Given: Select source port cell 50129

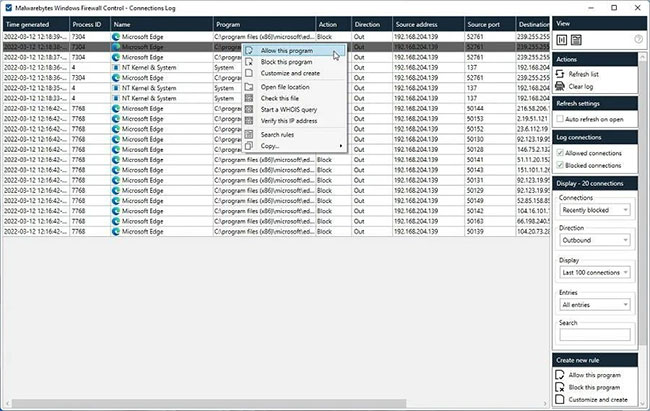Looking at the screenshot, I should point(490,190).
